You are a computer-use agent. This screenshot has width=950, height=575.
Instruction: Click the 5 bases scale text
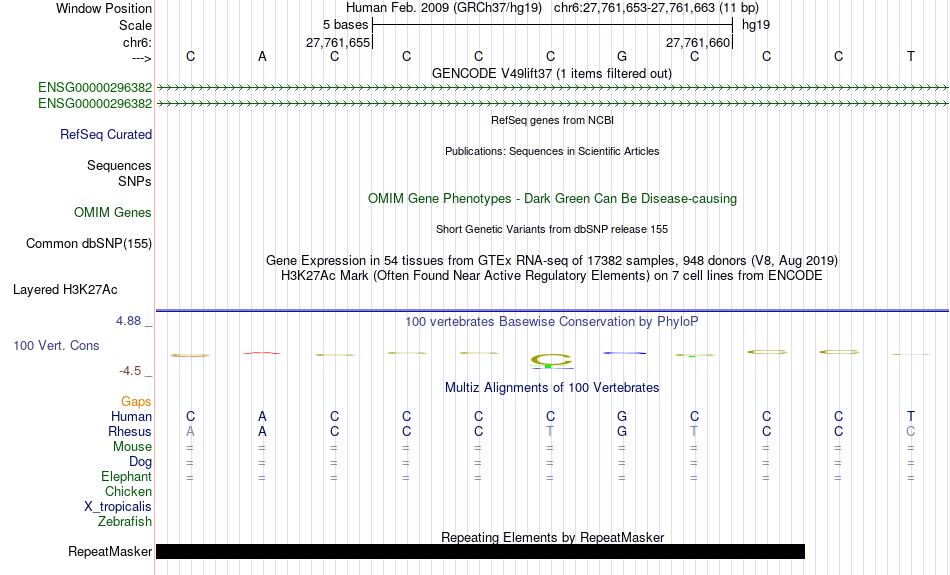click(x=345, y=25)
